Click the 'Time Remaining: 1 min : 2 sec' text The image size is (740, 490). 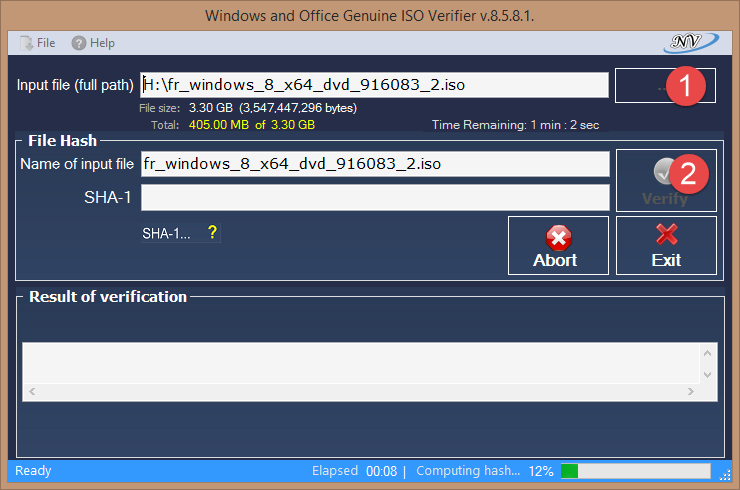[515, 125]
